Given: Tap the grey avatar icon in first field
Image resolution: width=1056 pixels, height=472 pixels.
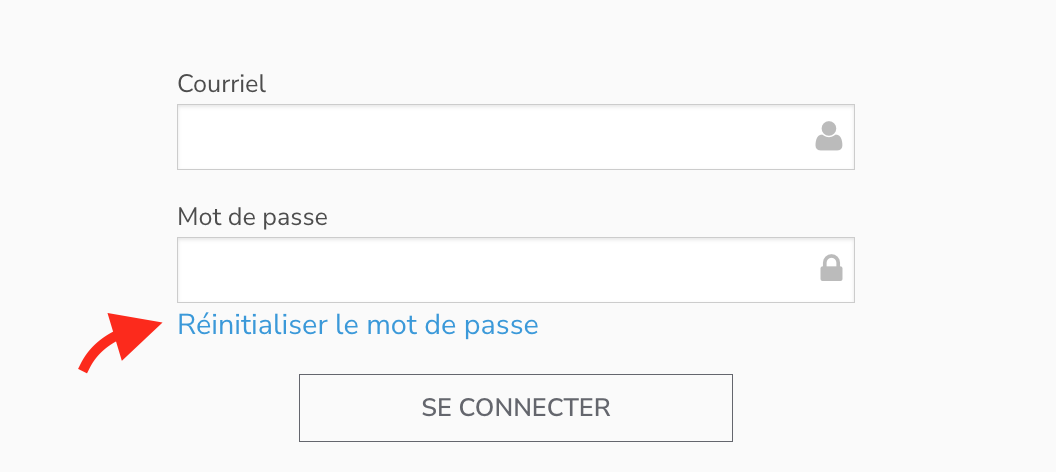Looking at the screenshot, I should tap(829, 136).
